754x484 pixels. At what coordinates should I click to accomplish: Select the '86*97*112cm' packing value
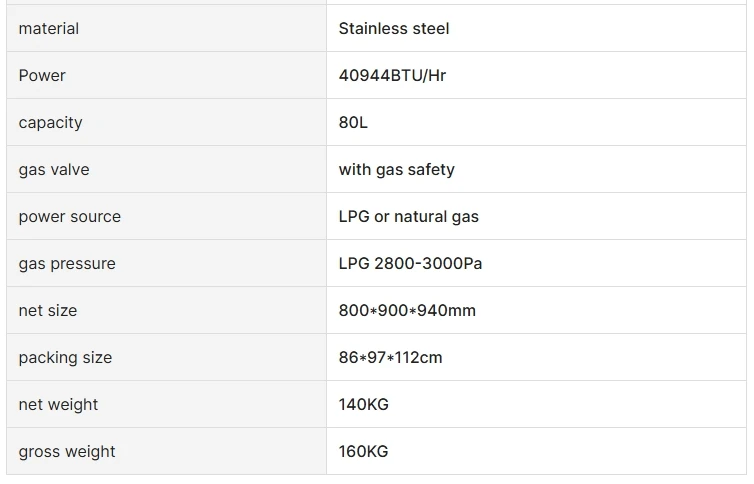click(390, 357)
